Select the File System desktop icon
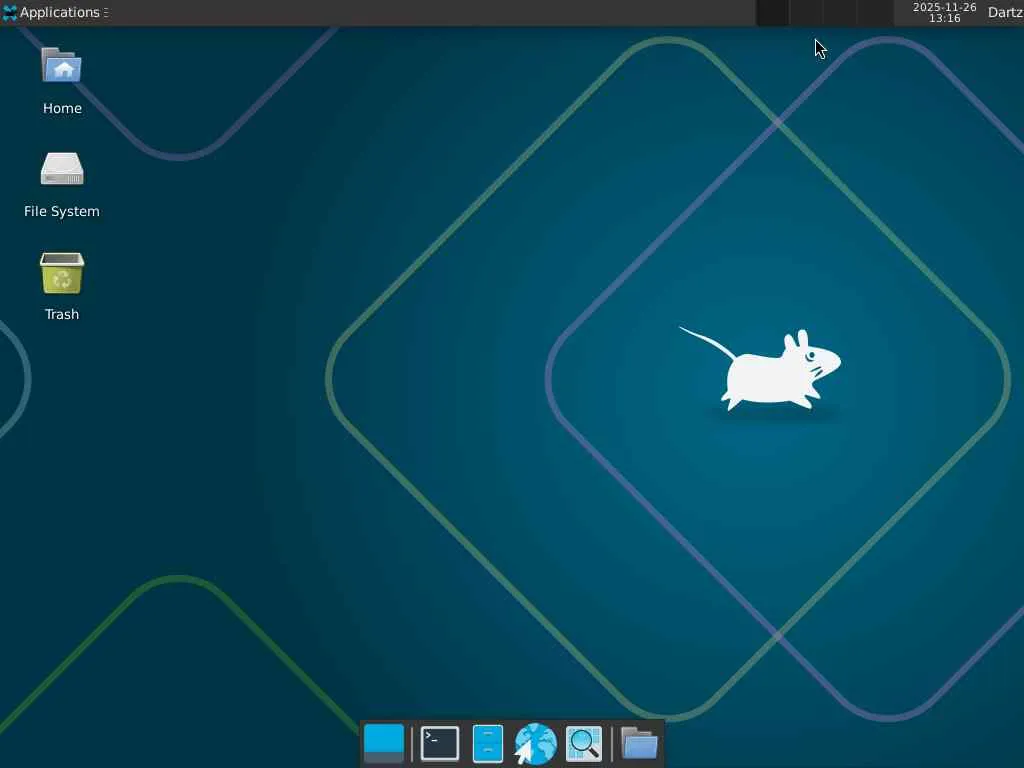Image resolution: width=1024 pixels, height=768 pixels. coord(62,168)
